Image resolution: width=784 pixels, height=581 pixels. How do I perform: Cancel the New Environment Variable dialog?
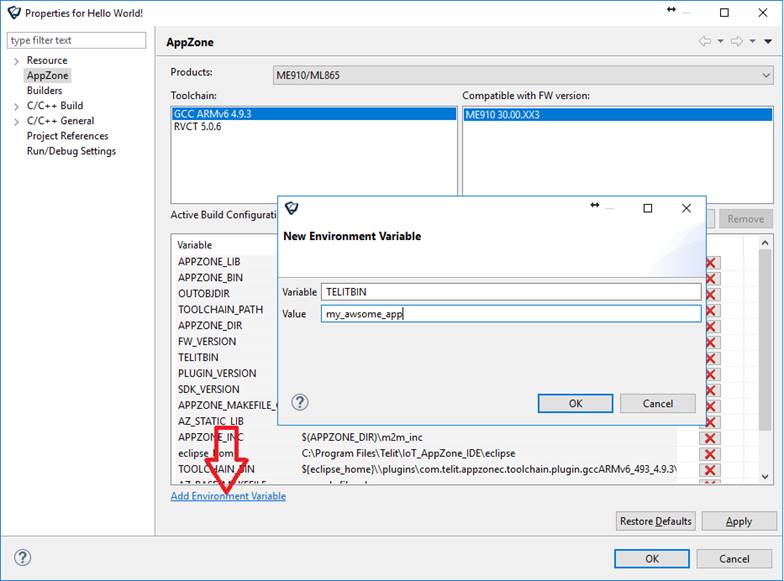658,404
